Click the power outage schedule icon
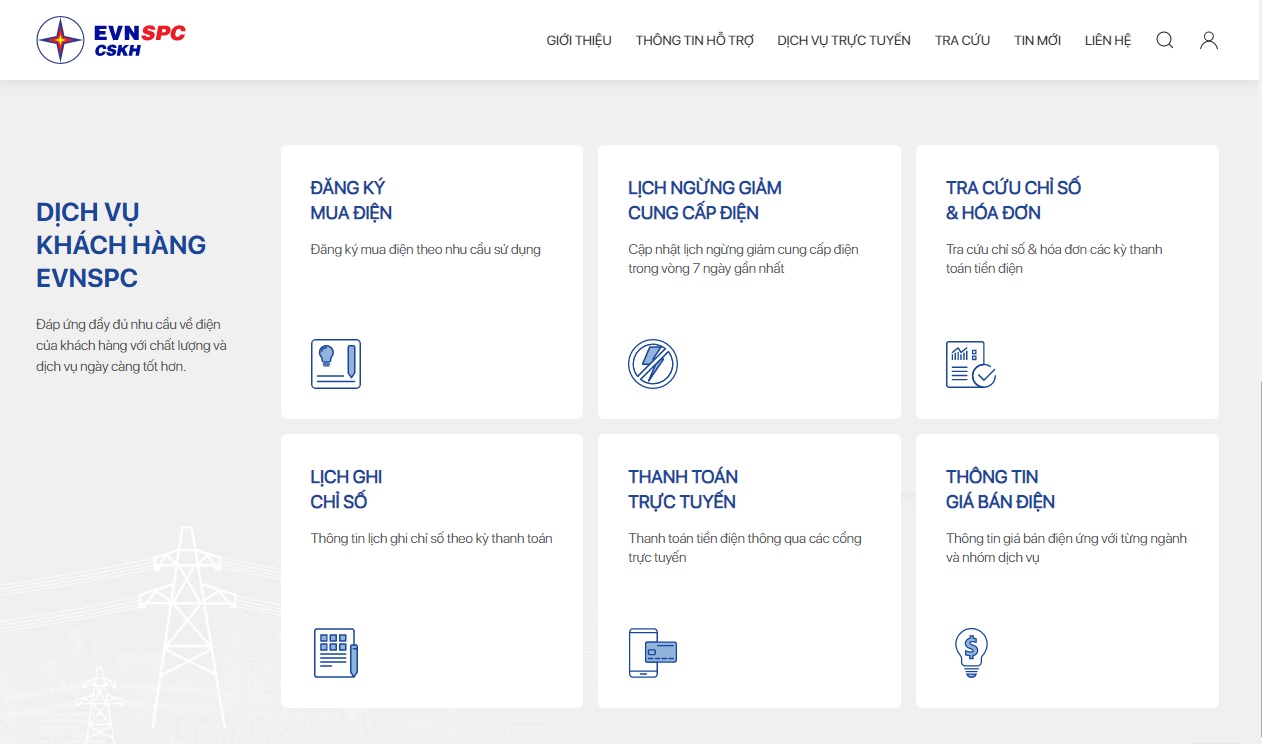The width and height of the screenshot is (1262, 744). coord(653,364)
